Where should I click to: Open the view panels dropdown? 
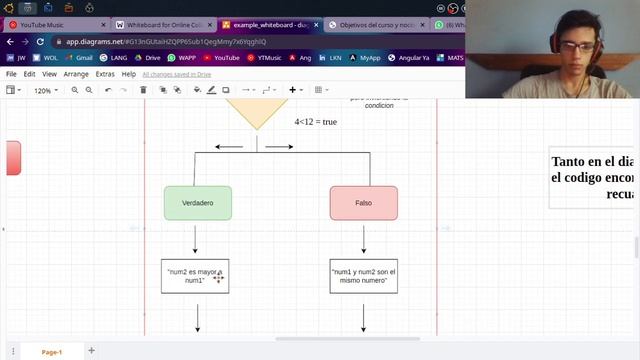(13, 90)
